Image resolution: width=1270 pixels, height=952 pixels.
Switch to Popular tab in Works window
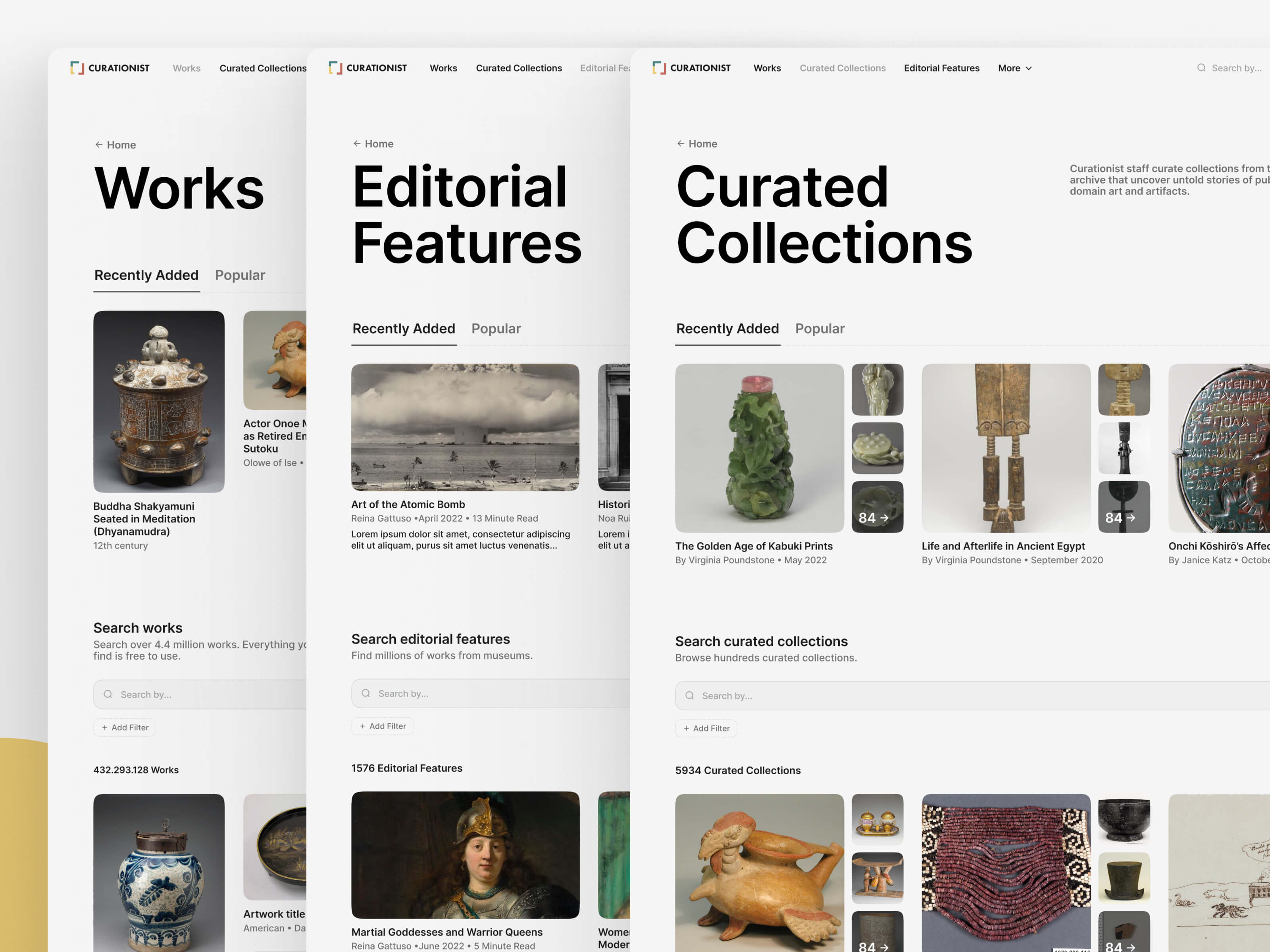coord(240,275)
